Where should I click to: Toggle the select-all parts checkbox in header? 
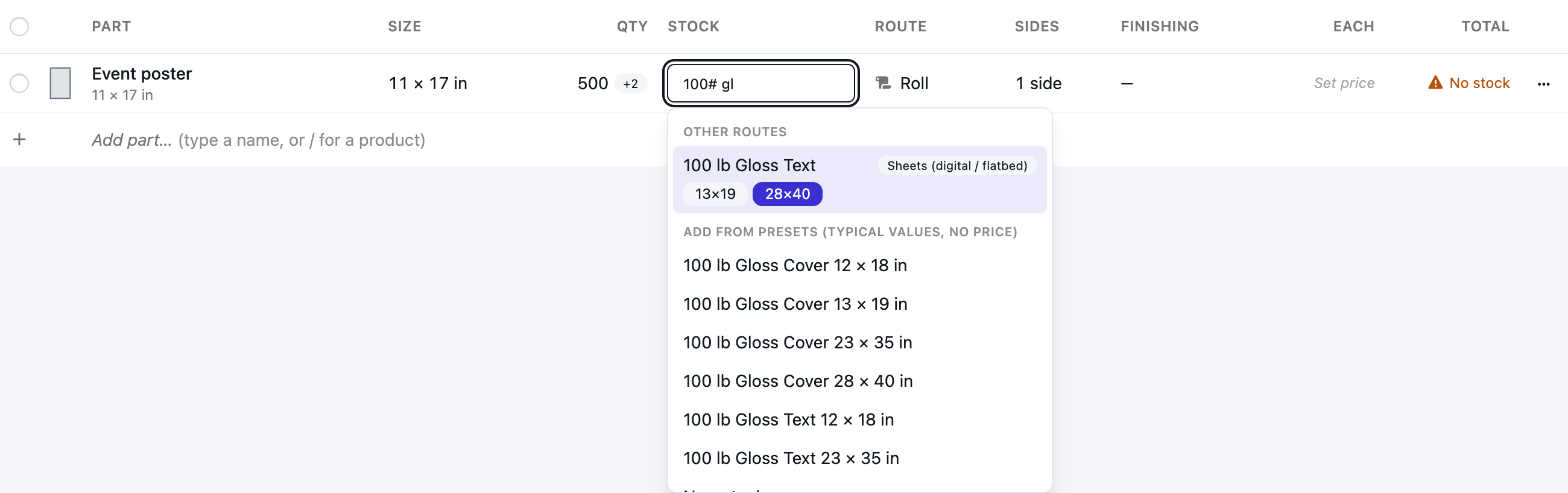[x=19, y=26]
